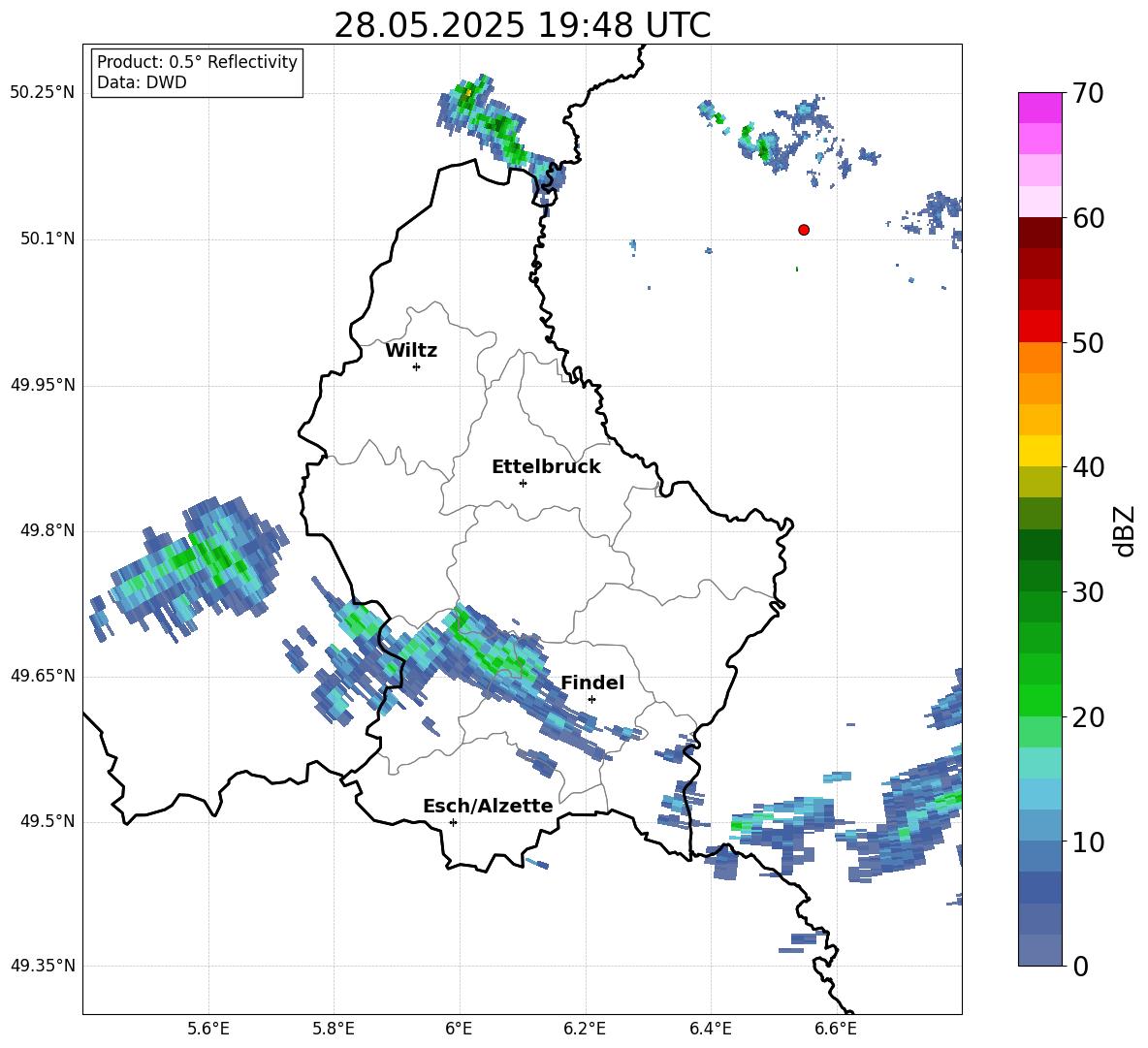Click the '5.8°E' longitude tick label
Image resolution: width=1148 pixels, height=1048 pixels.
(x=334, y=1029)
